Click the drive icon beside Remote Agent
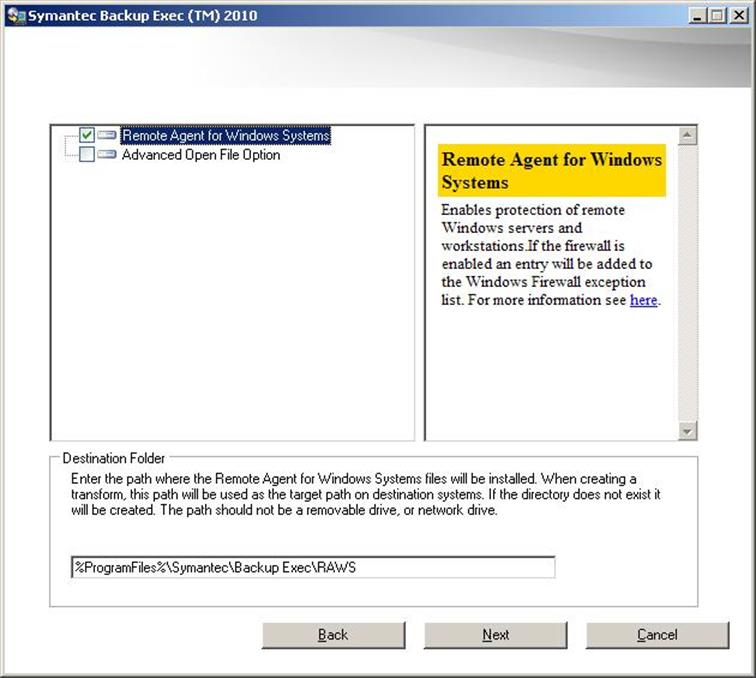 click(107, 135)
